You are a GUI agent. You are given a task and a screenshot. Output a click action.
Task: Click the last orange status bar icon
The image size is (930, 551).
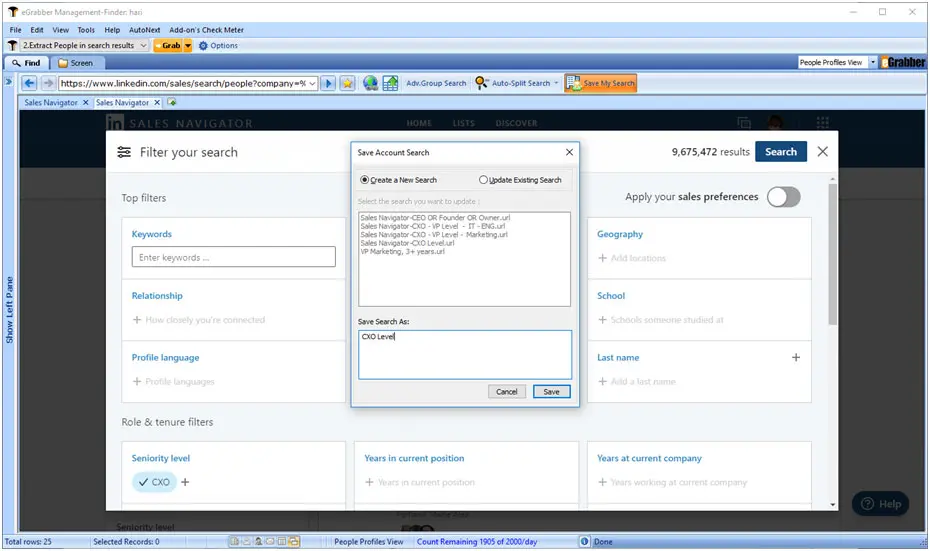pos(294,542)
